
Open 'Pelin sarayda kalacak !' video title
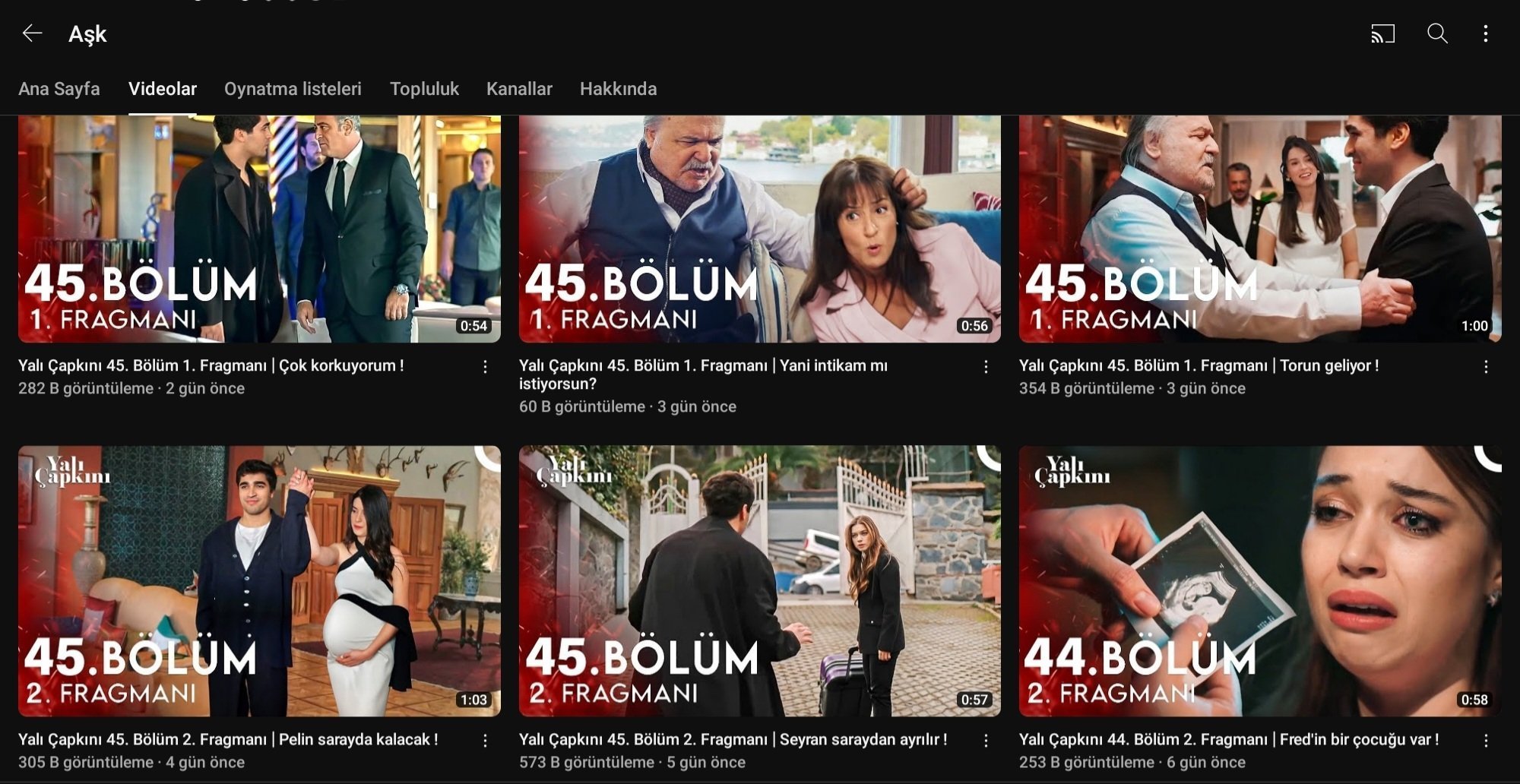pyautogui.click(x=228, y=739)
